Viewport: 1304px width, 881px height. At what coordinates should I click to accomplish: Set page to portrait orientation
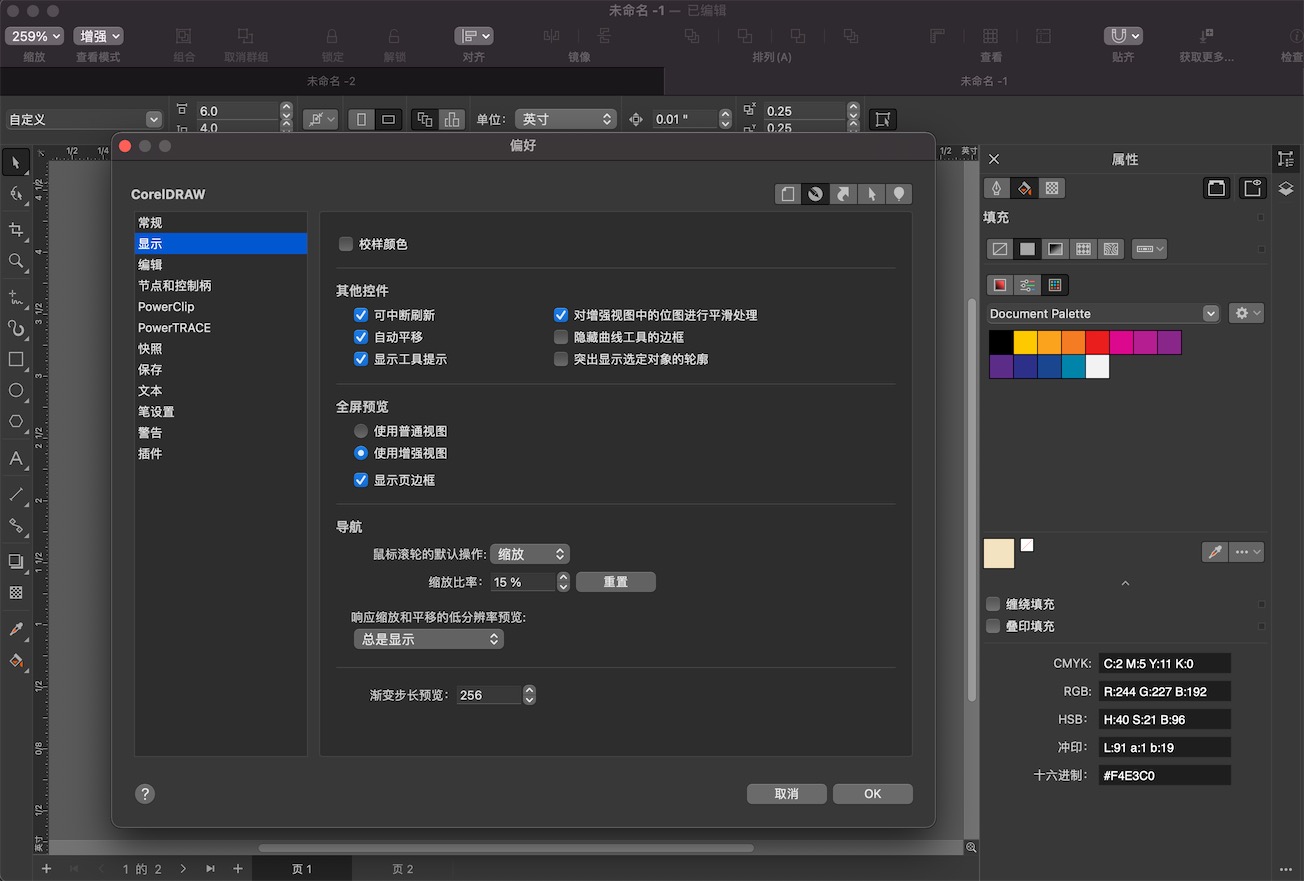[x=361, y=119]
